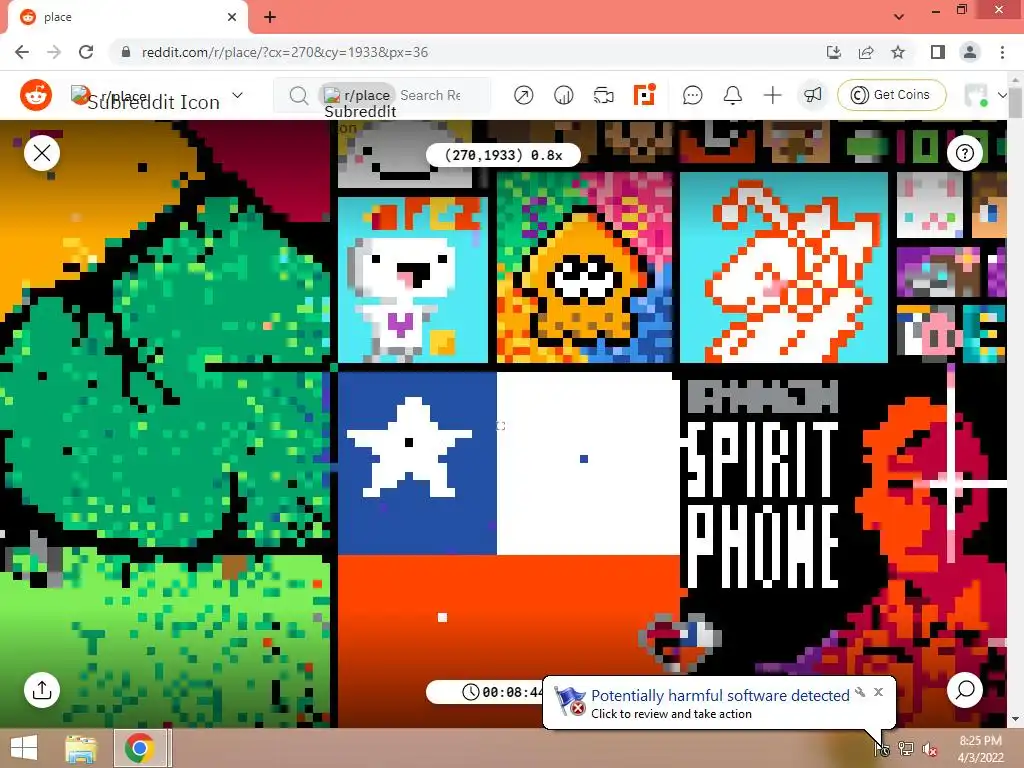This screenshot has width=1024, height=768.
Task: Go back using browser back arrow
Action: click(22, 52)
